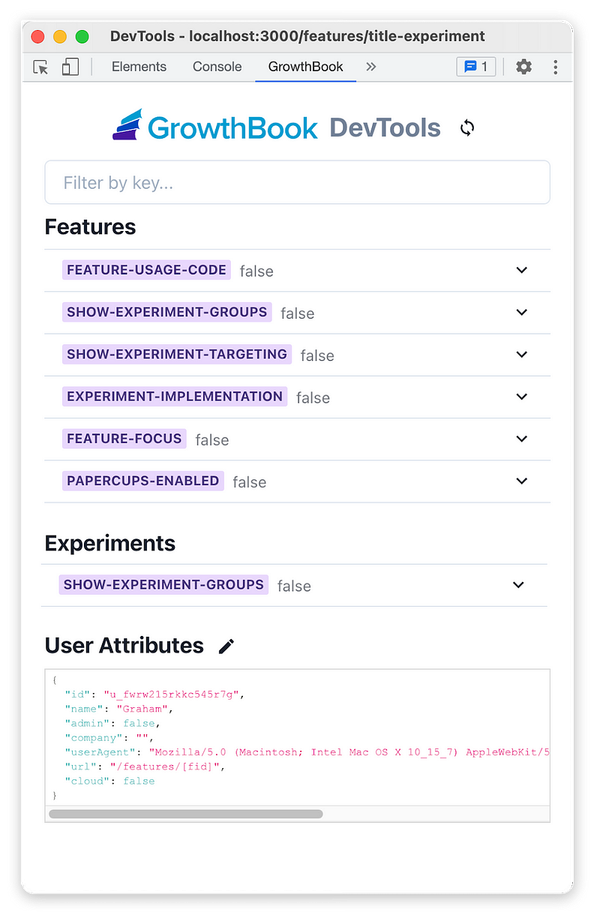Expand the SHOW-EXPERIMENT-GROUPS feature row
This screenshot has height=924, width=600.
(x=521, y=312)
